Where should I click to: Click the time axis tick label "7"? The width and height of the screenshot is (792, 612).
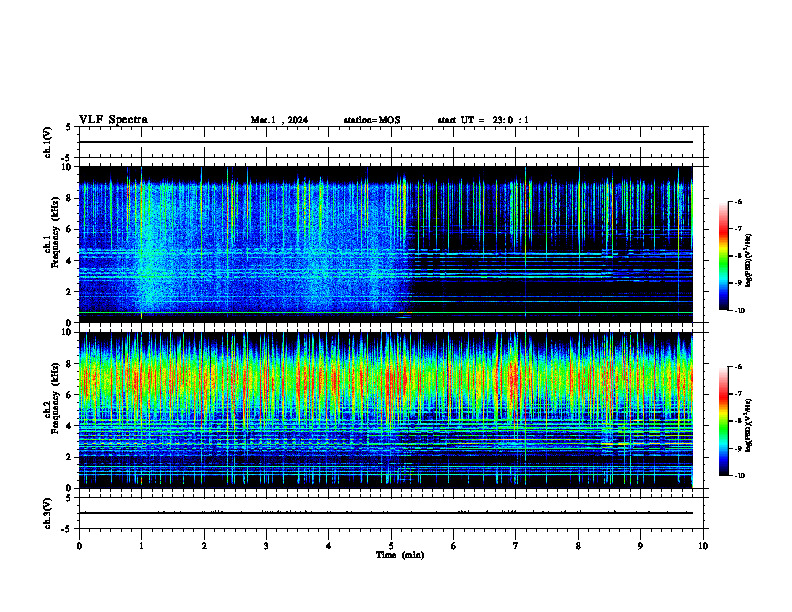point(516,546)
